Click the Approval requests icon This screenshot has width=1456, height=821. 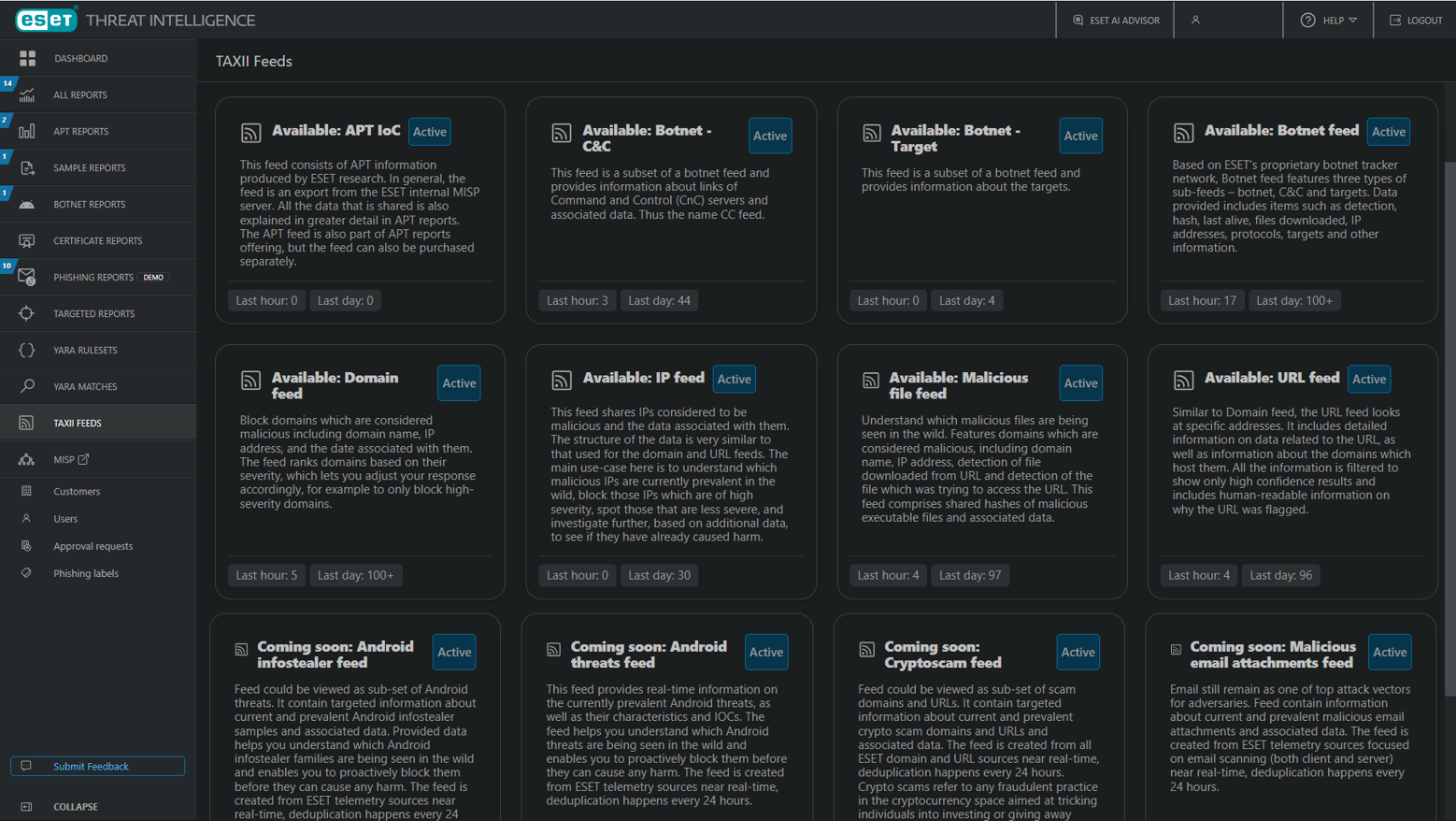(26, 545)
